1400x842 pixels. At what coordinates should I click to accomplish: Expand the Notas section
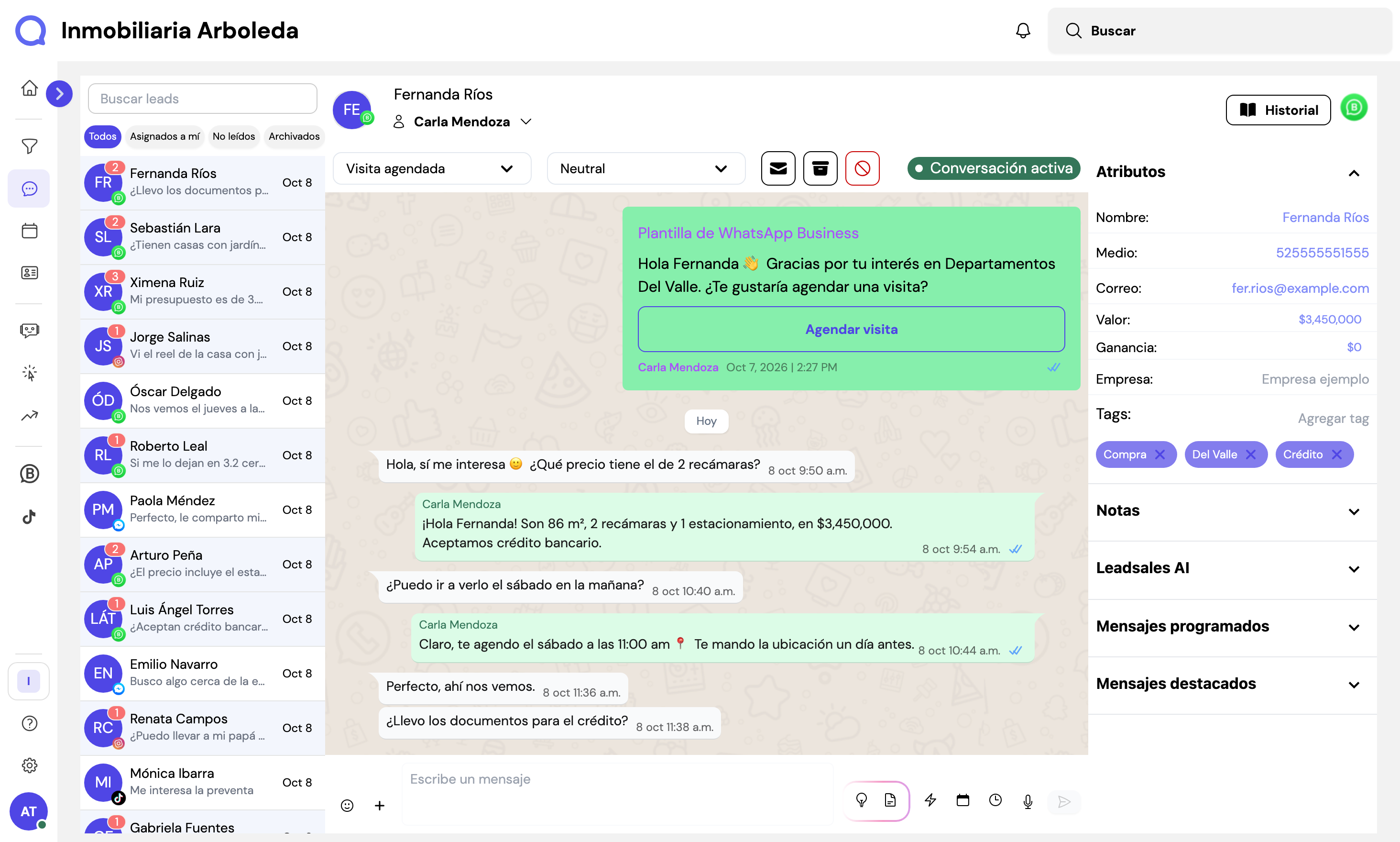click(1354, 511)
